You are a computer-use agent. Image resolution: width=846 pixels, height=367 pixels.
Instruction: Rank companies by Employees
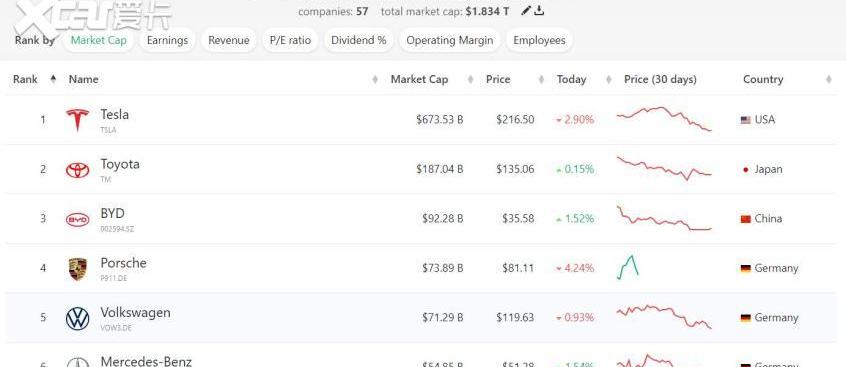point(539,40)
